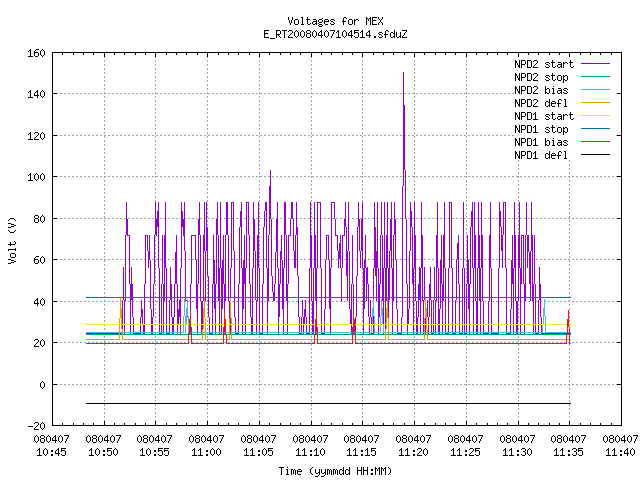Click the black NPD1 defl legend line

(x=595, y=155)
